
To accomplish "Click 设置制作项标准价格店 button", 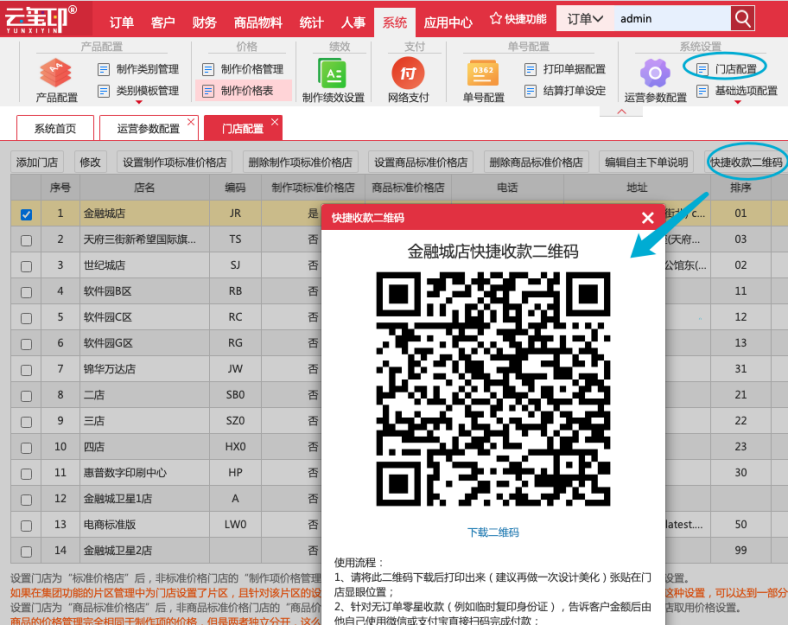I will [174, 162].
